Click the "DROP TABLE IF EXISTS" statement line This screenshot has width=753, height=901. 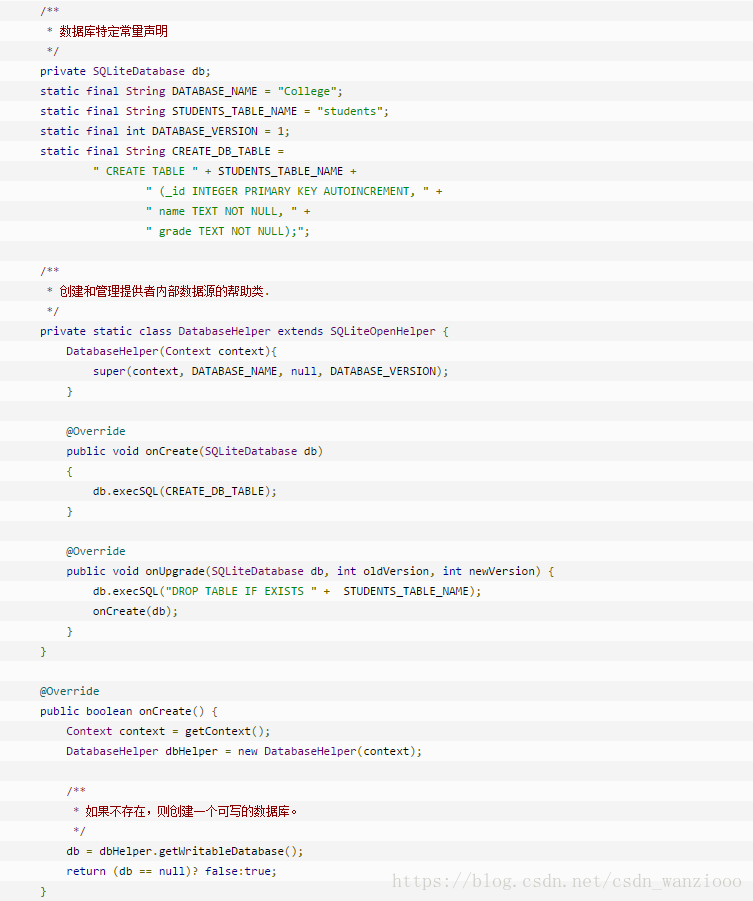coord(287,591)
